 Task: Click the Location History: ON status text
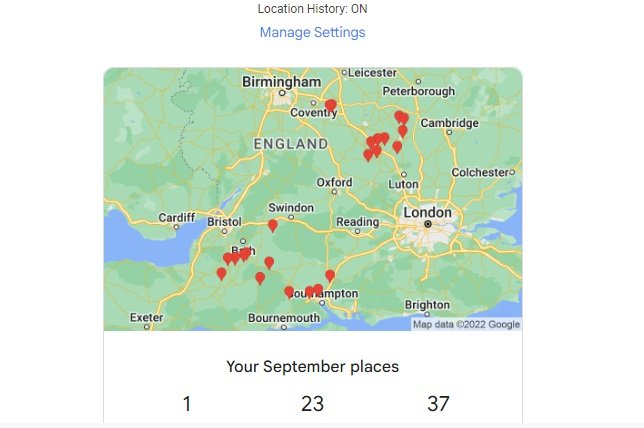[313, 9]
